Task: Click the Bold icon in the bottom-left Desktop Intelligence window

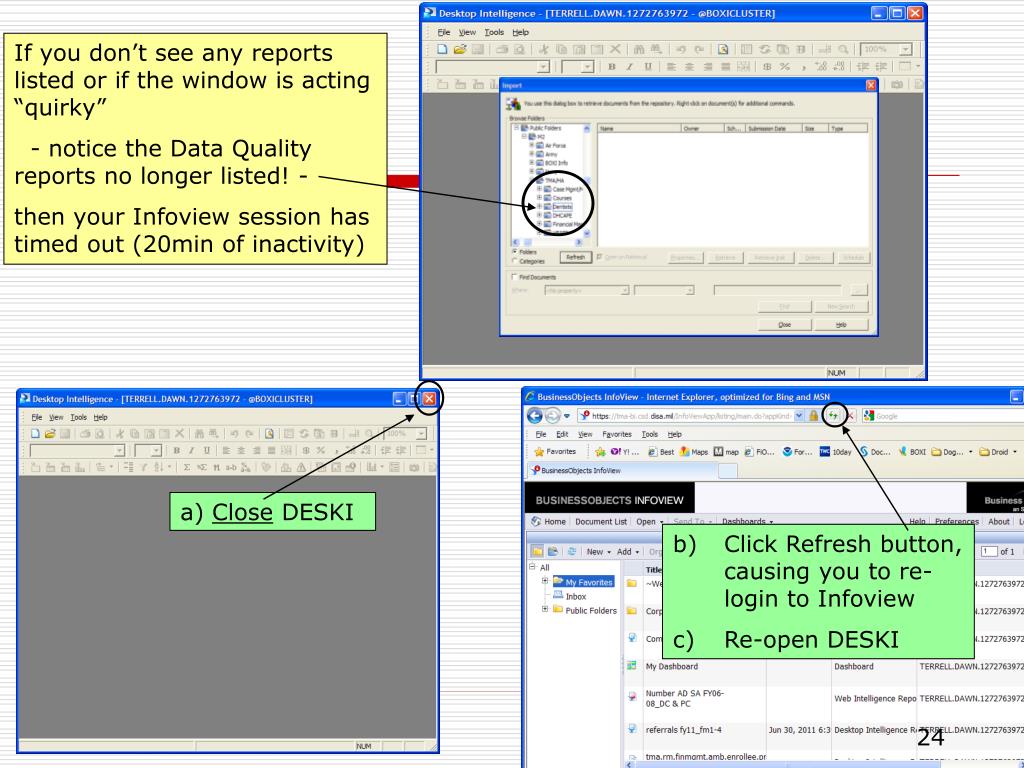Action: point(176,451)
